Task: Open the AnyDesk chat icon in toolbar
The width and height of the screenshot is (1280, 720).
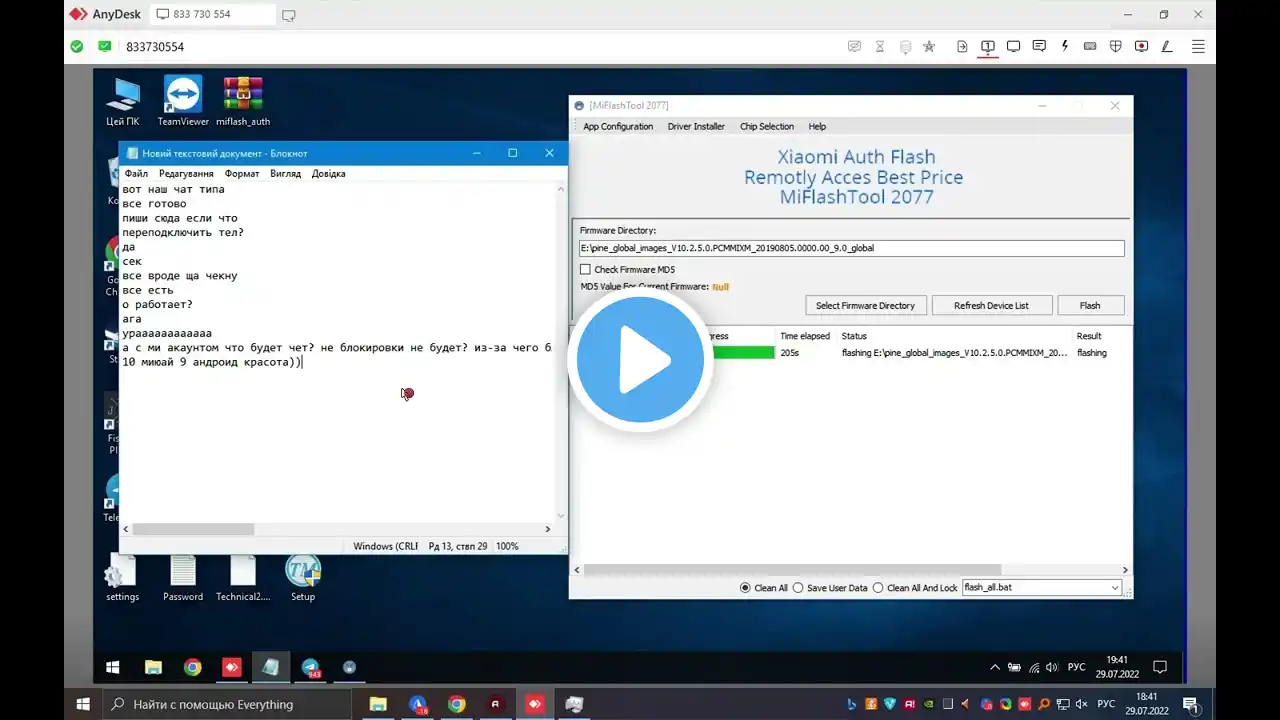Action: [1039, 46]
